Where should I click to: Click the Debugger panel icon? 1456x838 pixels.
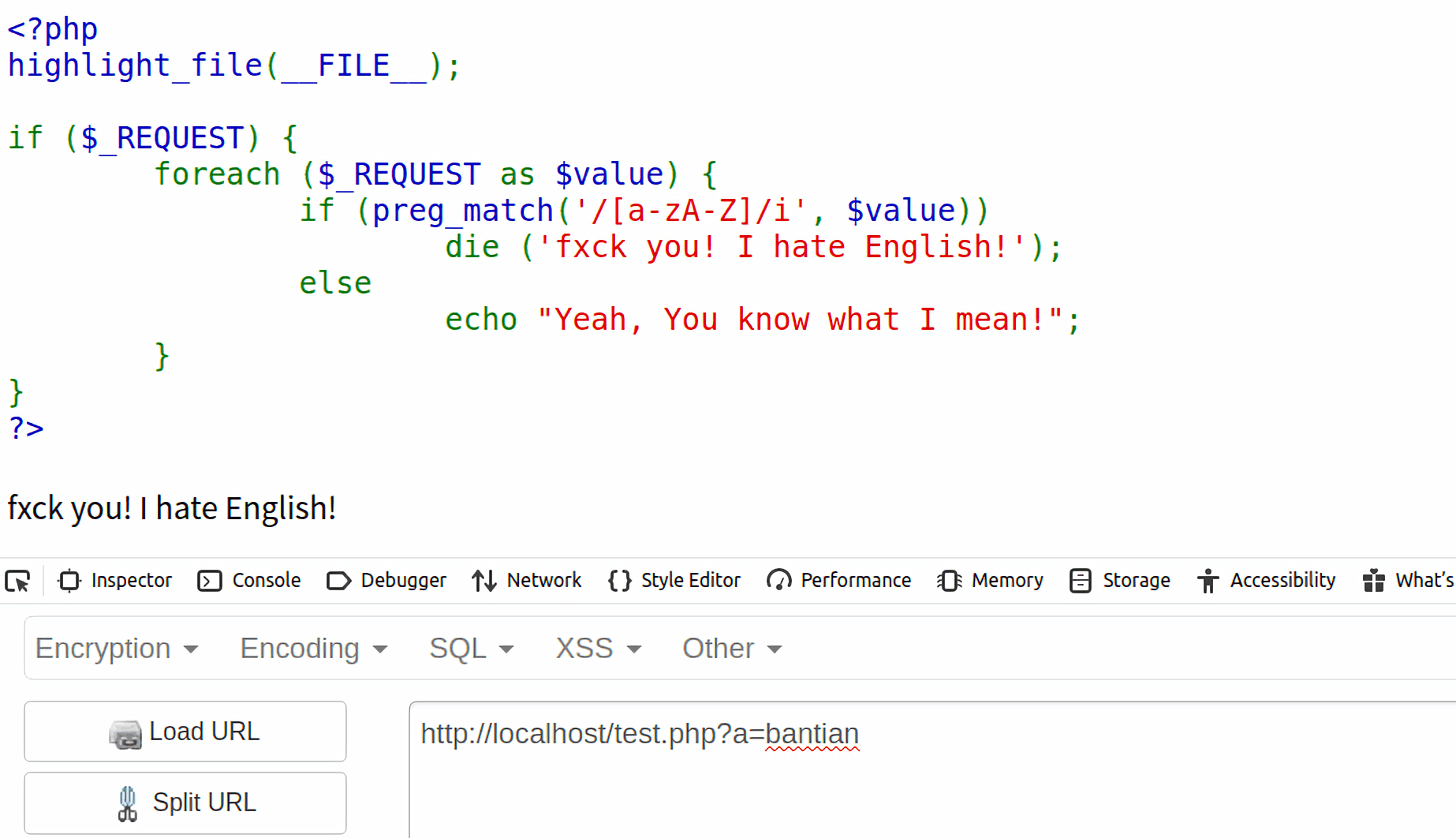(338, 581)
